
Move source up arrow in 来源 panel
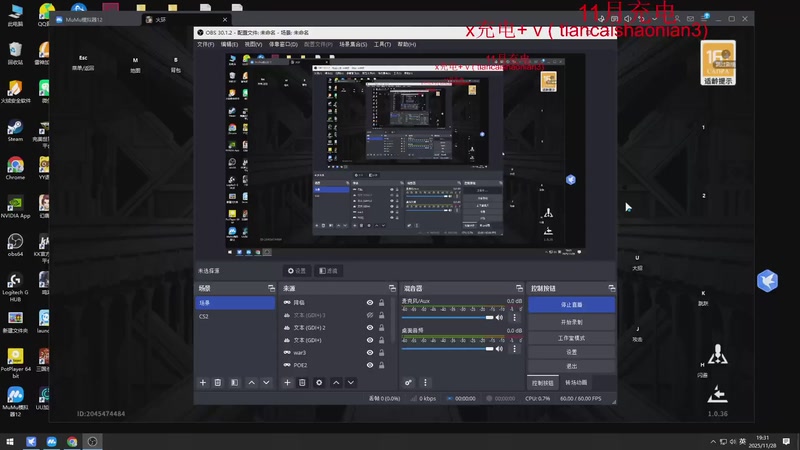click(336, 383)
